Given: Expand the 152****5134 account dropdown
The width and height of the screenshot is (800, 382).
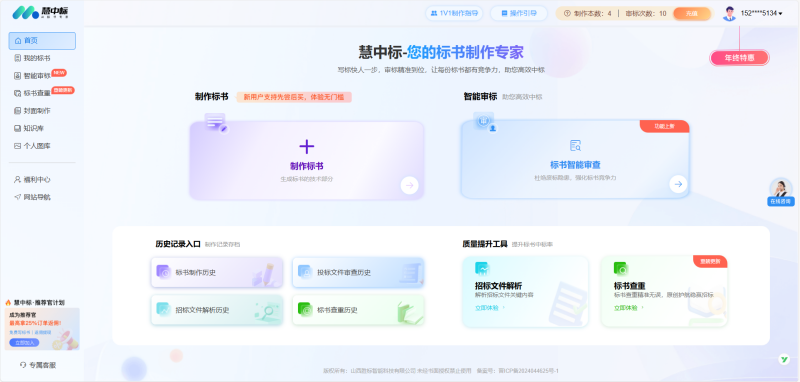Looking at the screenshot, I should pos(762,13).
